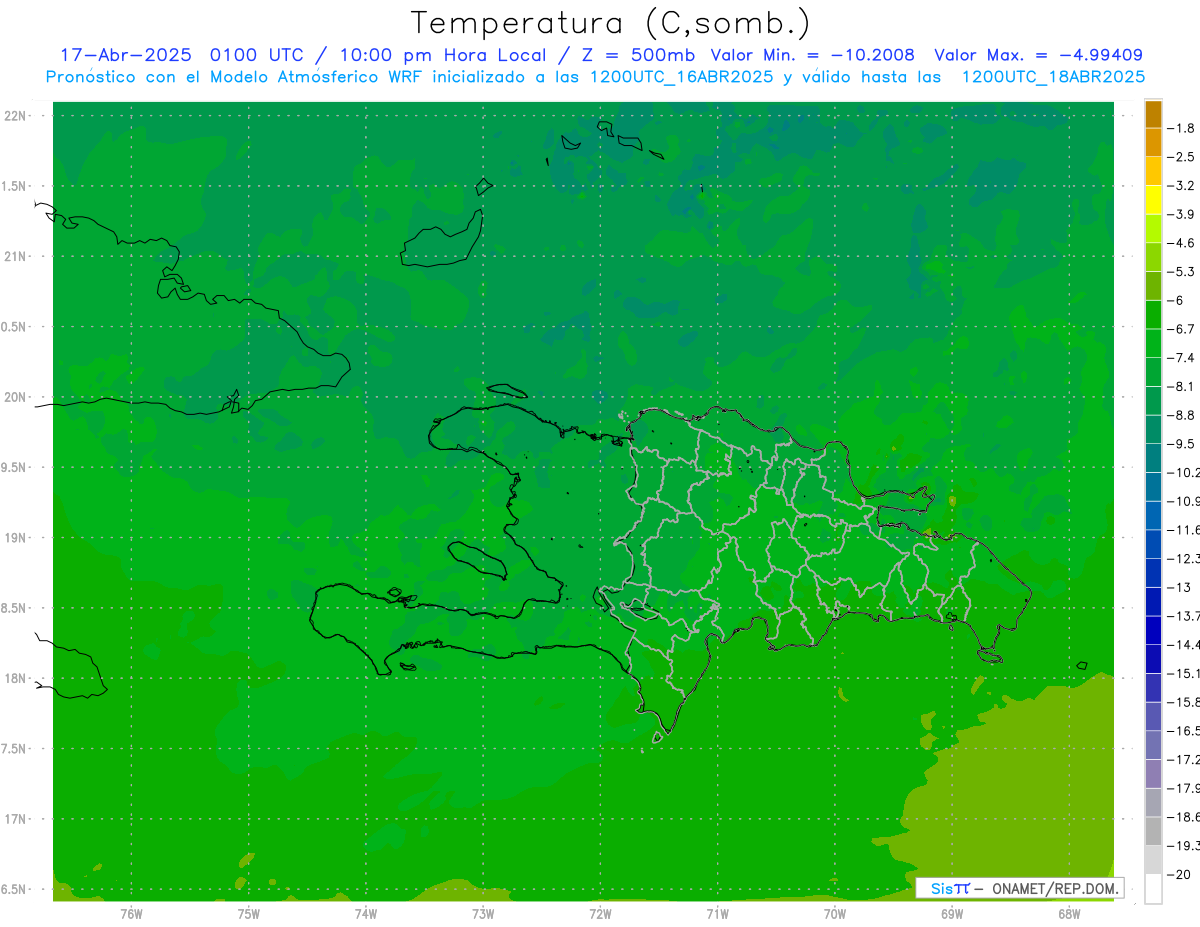The image size is (1200, 927).
Task: Click the "1200UTC_18ABR2025" valid-until time
Action: pos(1053,77)
